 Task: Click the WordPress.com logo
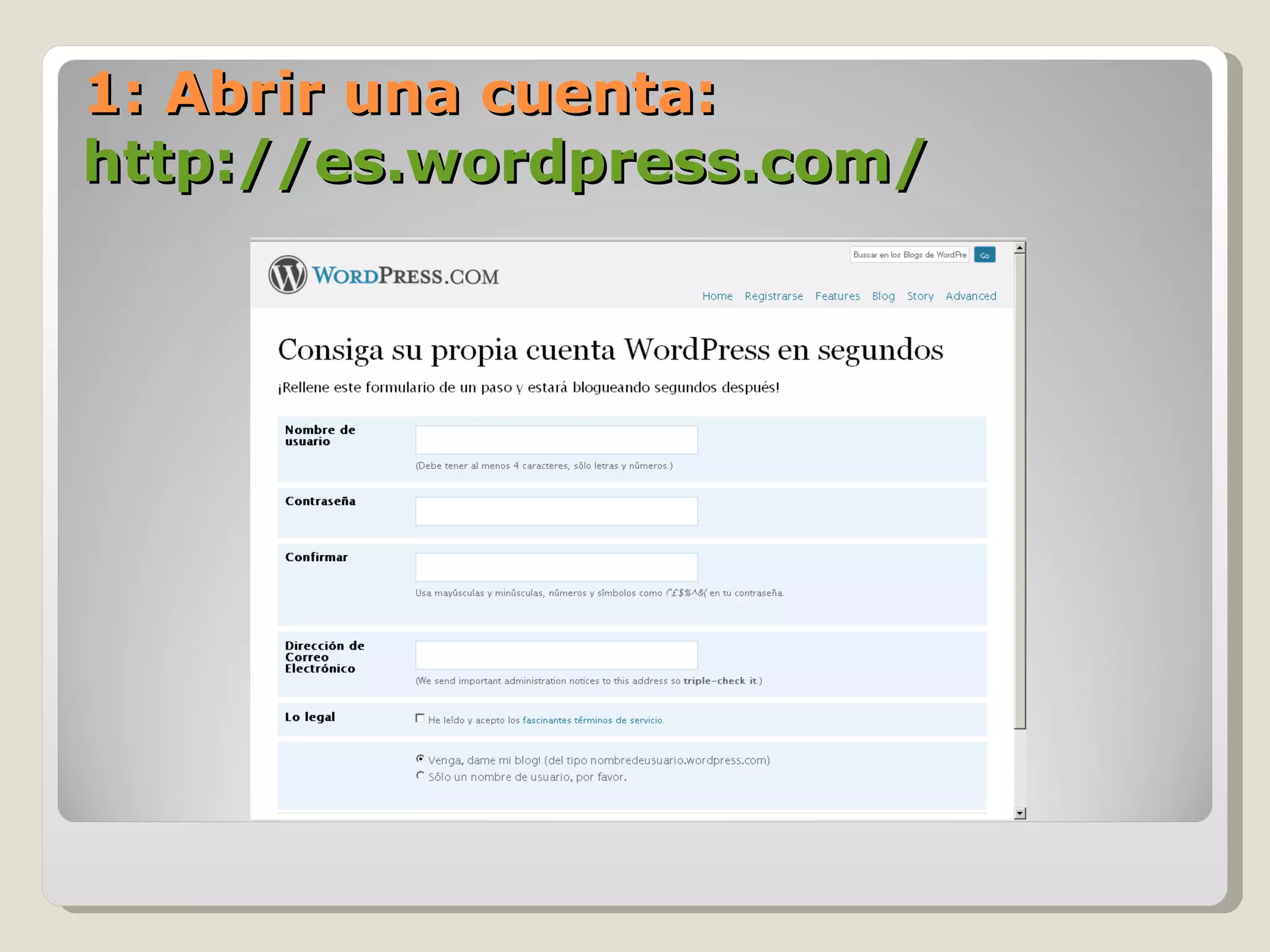(x=384, y=275)
